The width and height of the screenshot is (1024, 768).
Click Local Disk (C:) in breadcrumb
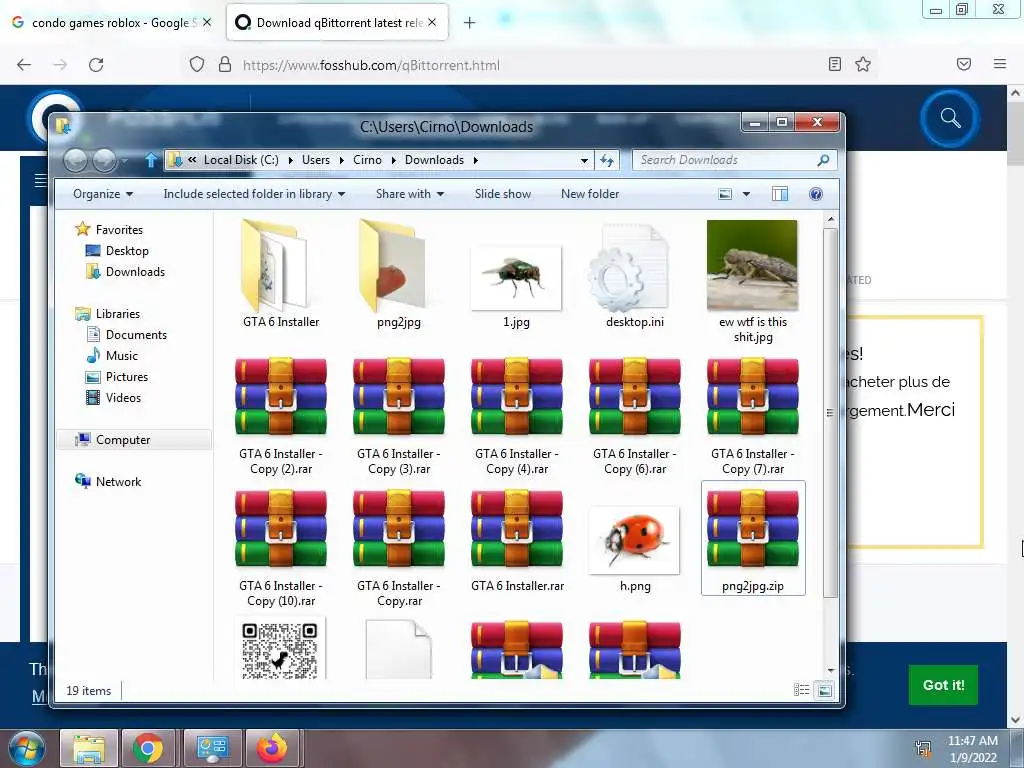(241, 160)
